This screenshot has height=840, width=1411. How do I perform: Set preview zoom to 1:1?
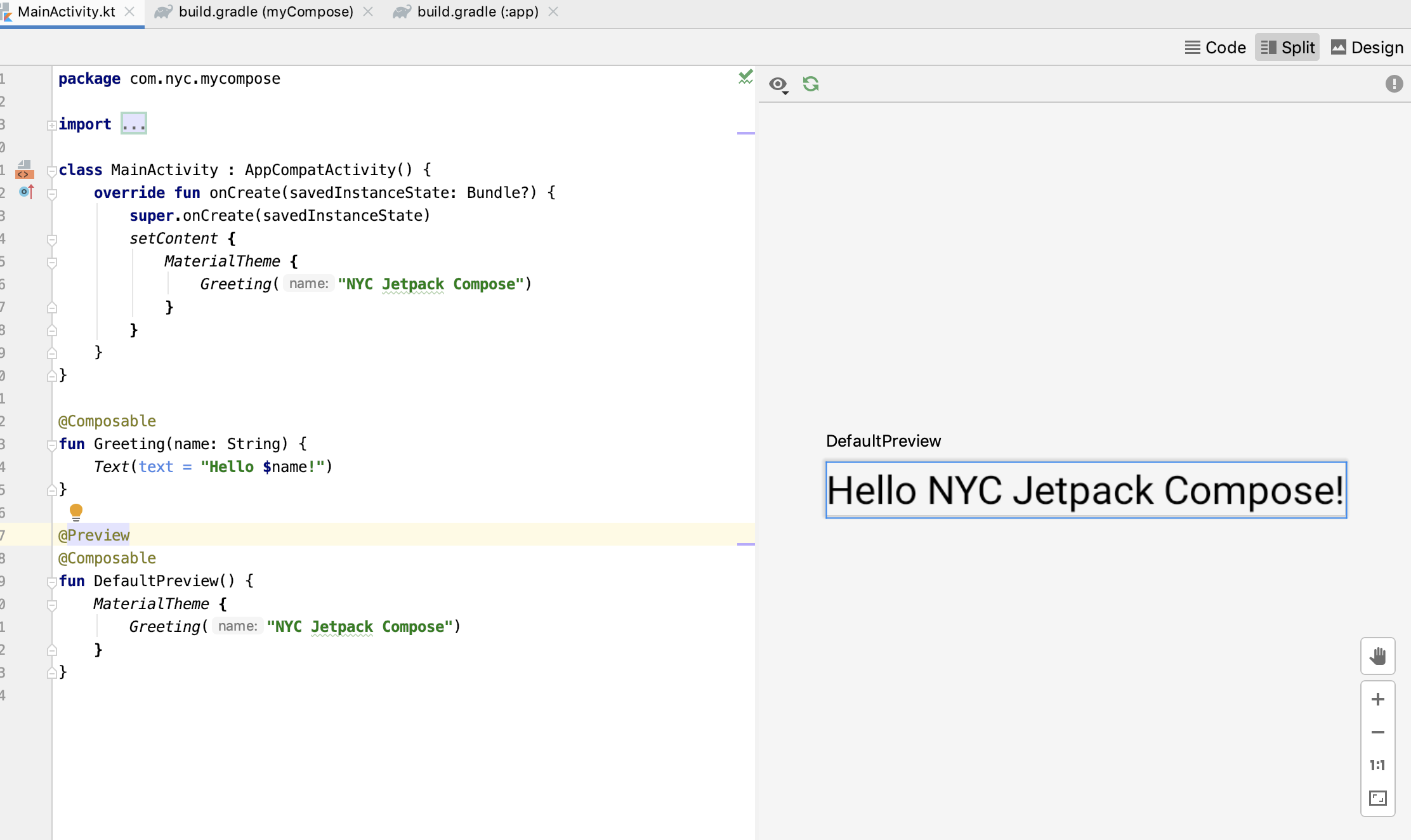point(1377,765)
